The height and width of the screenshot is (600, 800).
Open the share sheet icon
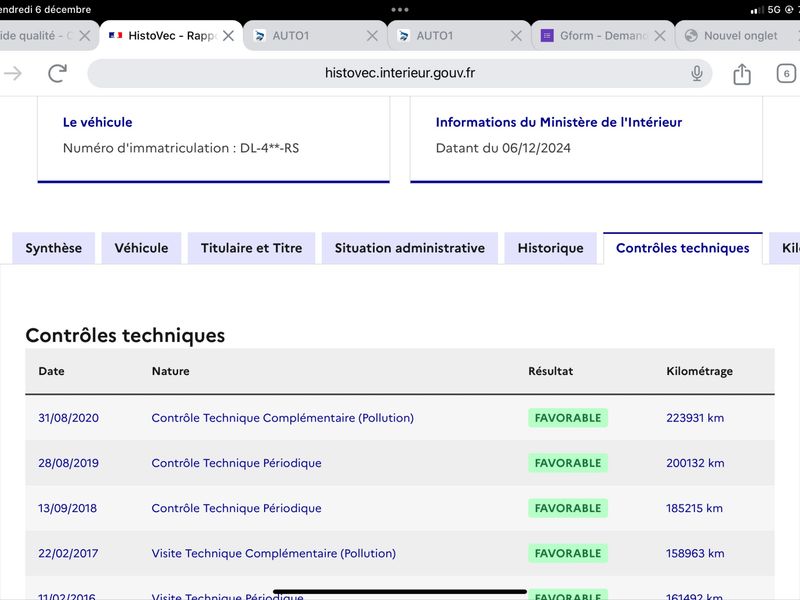point(742,74)
